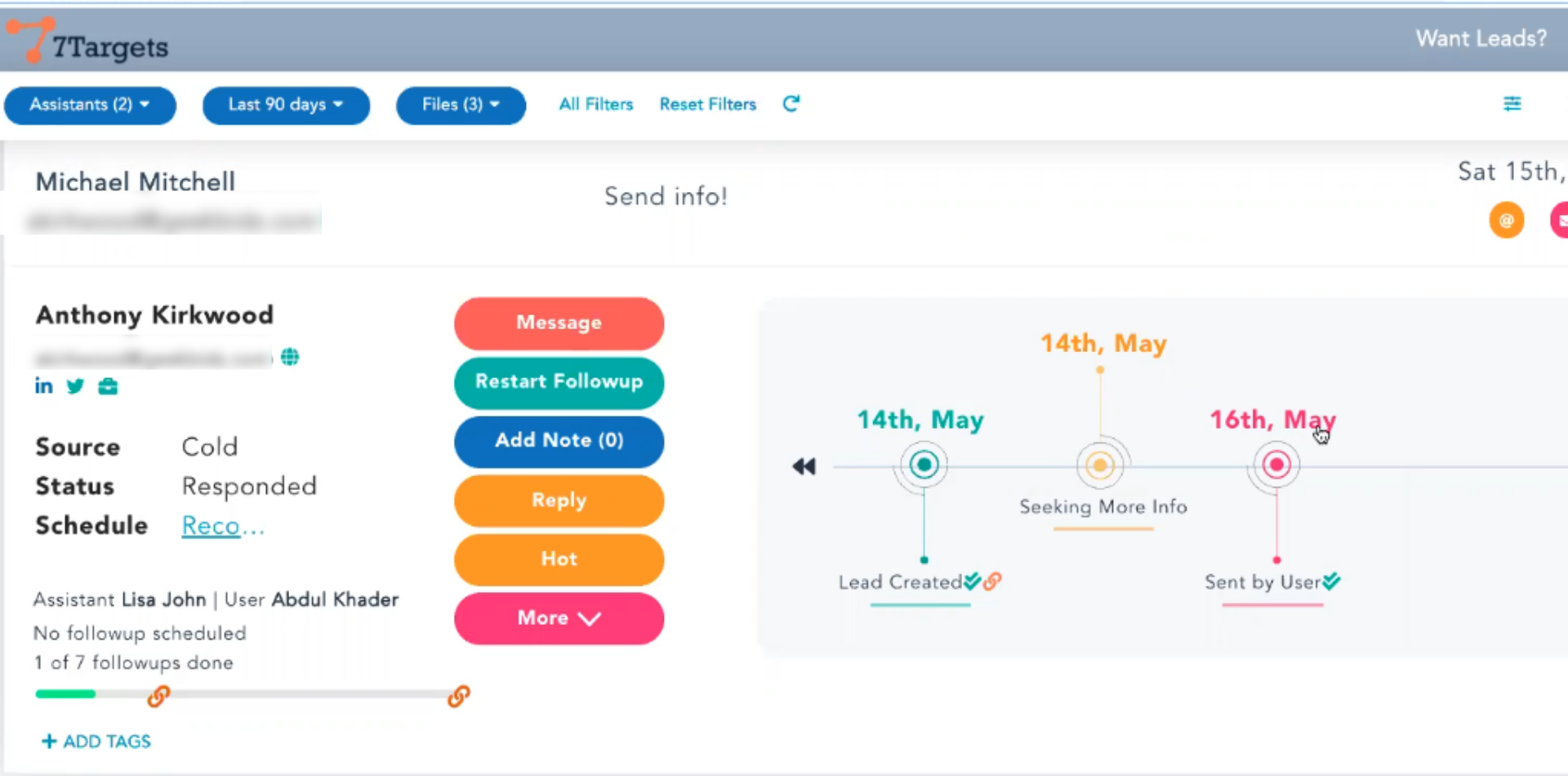Click the first link marker on followup progress bar

tap(158, 696)
